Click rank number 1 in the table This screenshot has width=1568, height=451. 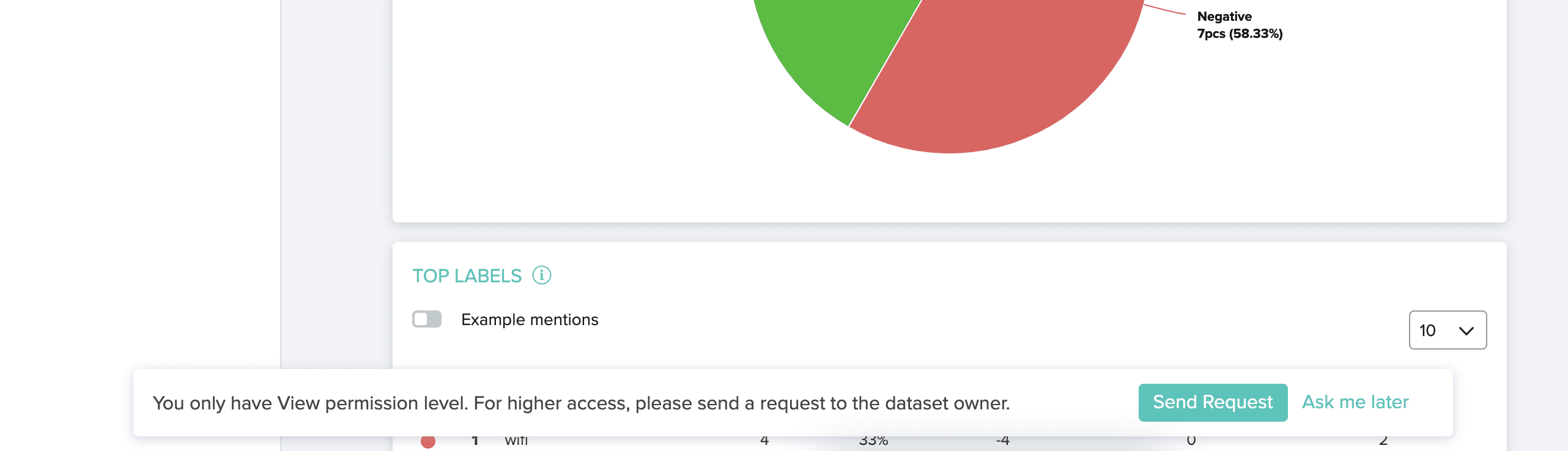475,441
